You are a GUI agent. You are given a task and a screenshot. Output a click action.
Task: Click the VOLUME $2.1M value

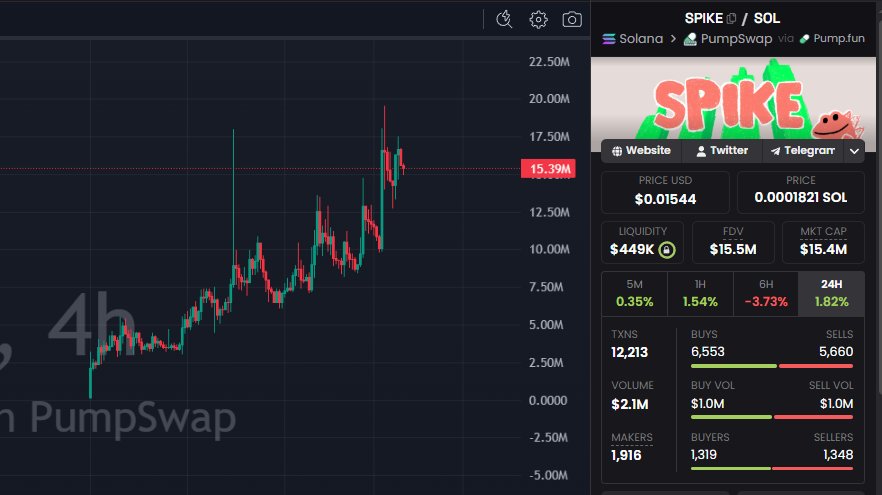pyautogui.click(x=629, y=404)
